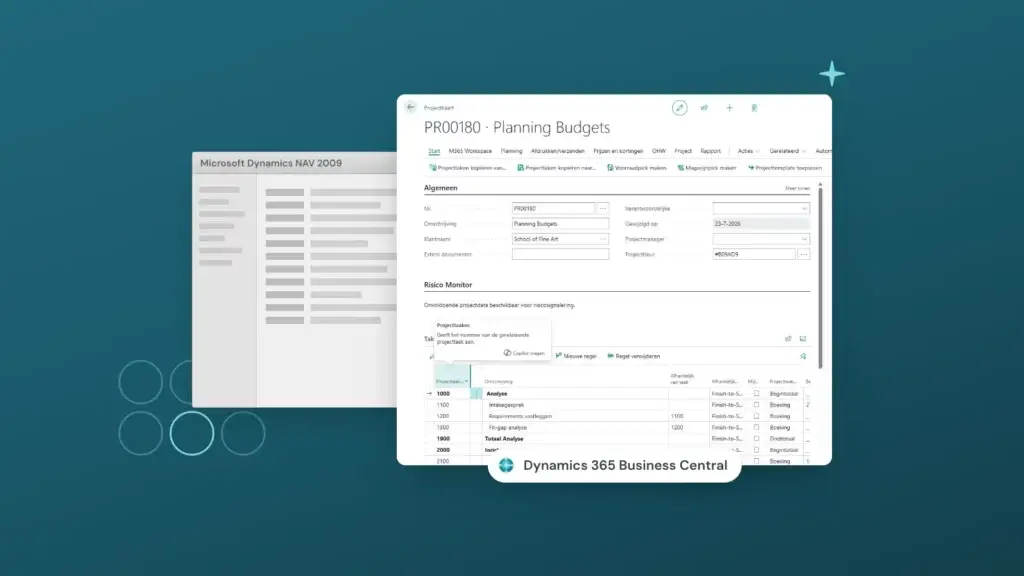Tick the checkbox in the 1100 Intakegesprek row
This screenshot has width=1024, height=576.
click(x=756, y=405)
